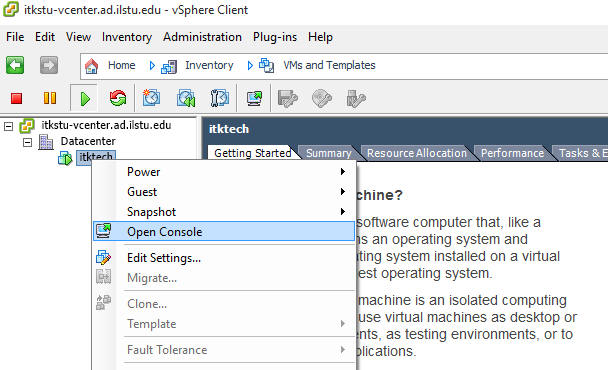
Task: Open the Administration menu
Action: pos(202,37)
